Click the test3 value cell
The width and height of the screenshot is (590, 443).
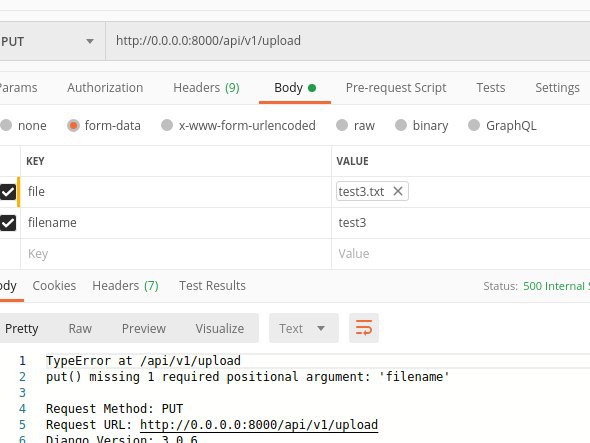click(461, 223)
